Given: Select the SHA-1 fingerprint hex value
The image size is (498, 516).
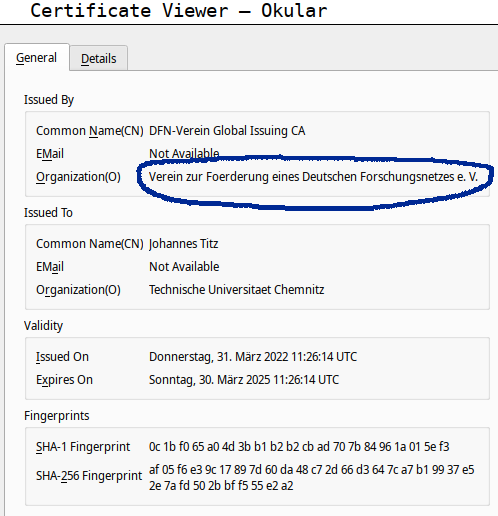Looking at the screenshot, I should pos(299,447).
